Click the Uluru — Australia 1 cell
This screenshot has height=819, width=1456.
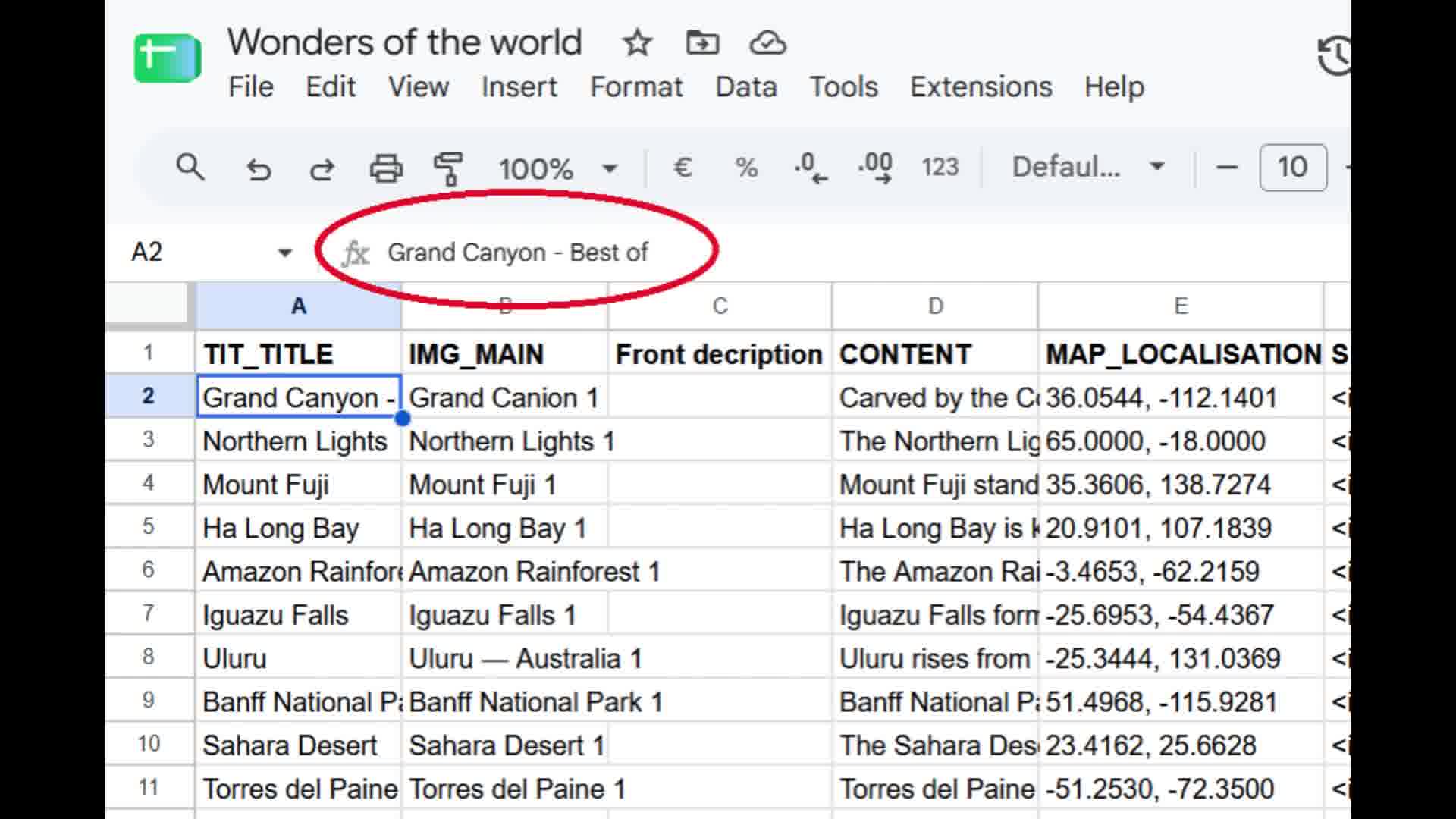pyautogui.click(x=504, y=658)
